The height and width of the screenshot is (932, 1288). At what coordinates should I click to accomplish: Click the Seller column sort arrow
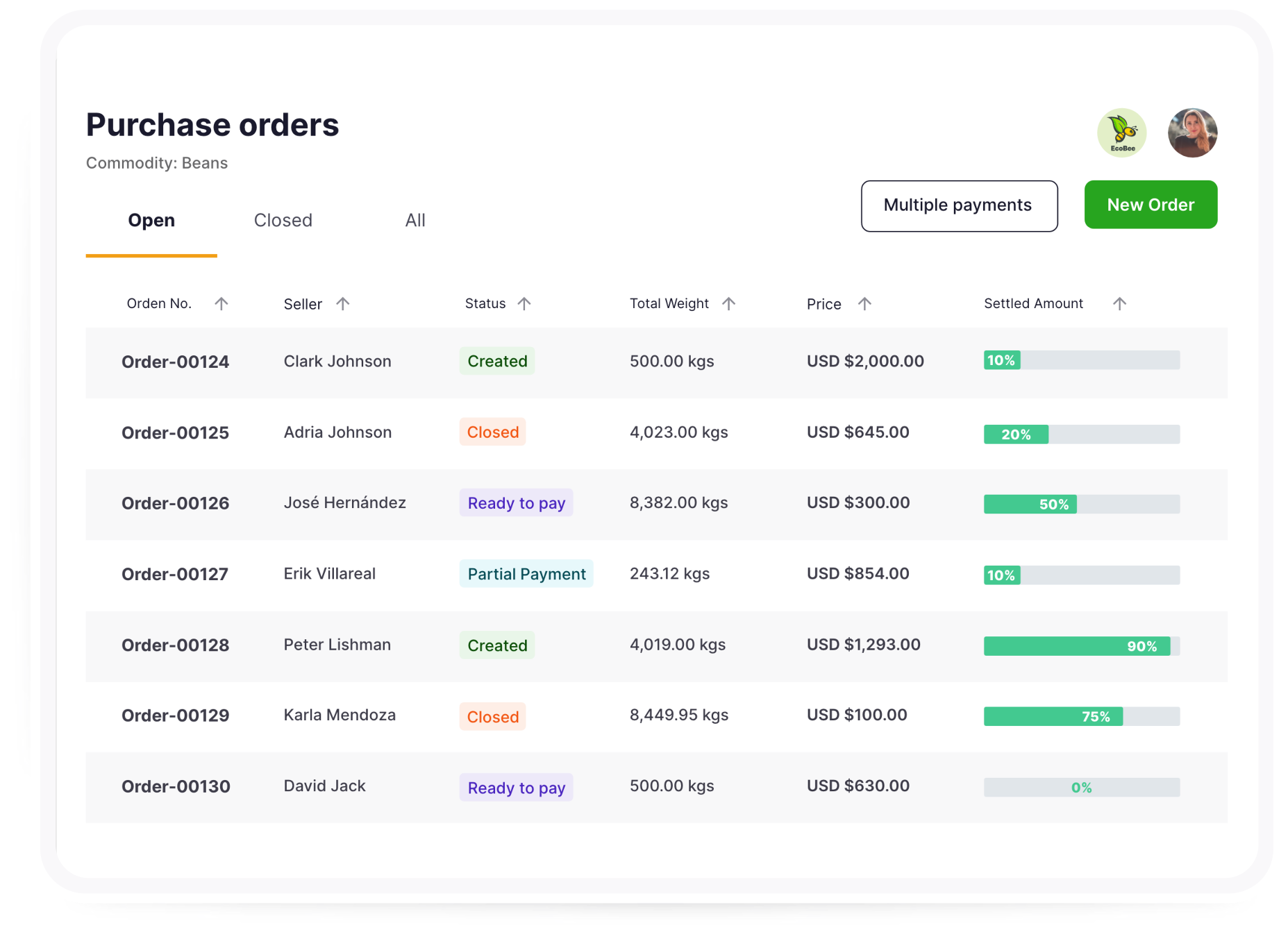pyautogui.click(x=342, y=303)
